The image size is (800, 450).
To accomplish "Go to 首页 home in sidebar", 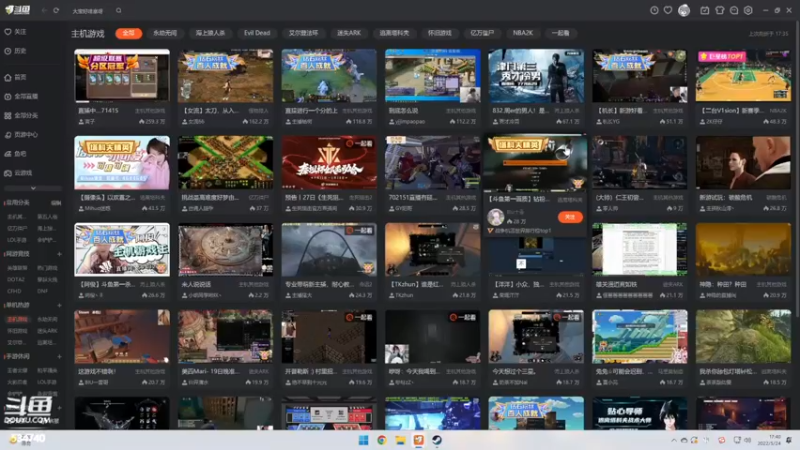I will tap(15, 77).
